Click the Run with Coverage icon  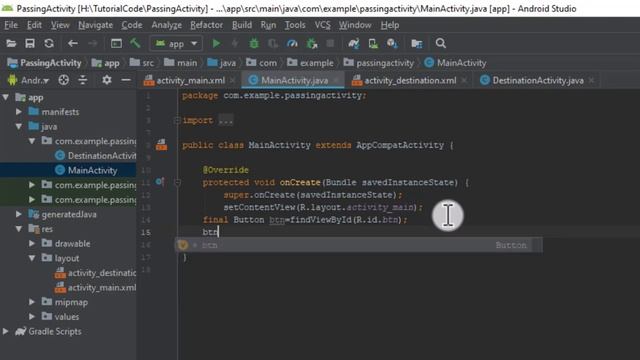(273, 43)
